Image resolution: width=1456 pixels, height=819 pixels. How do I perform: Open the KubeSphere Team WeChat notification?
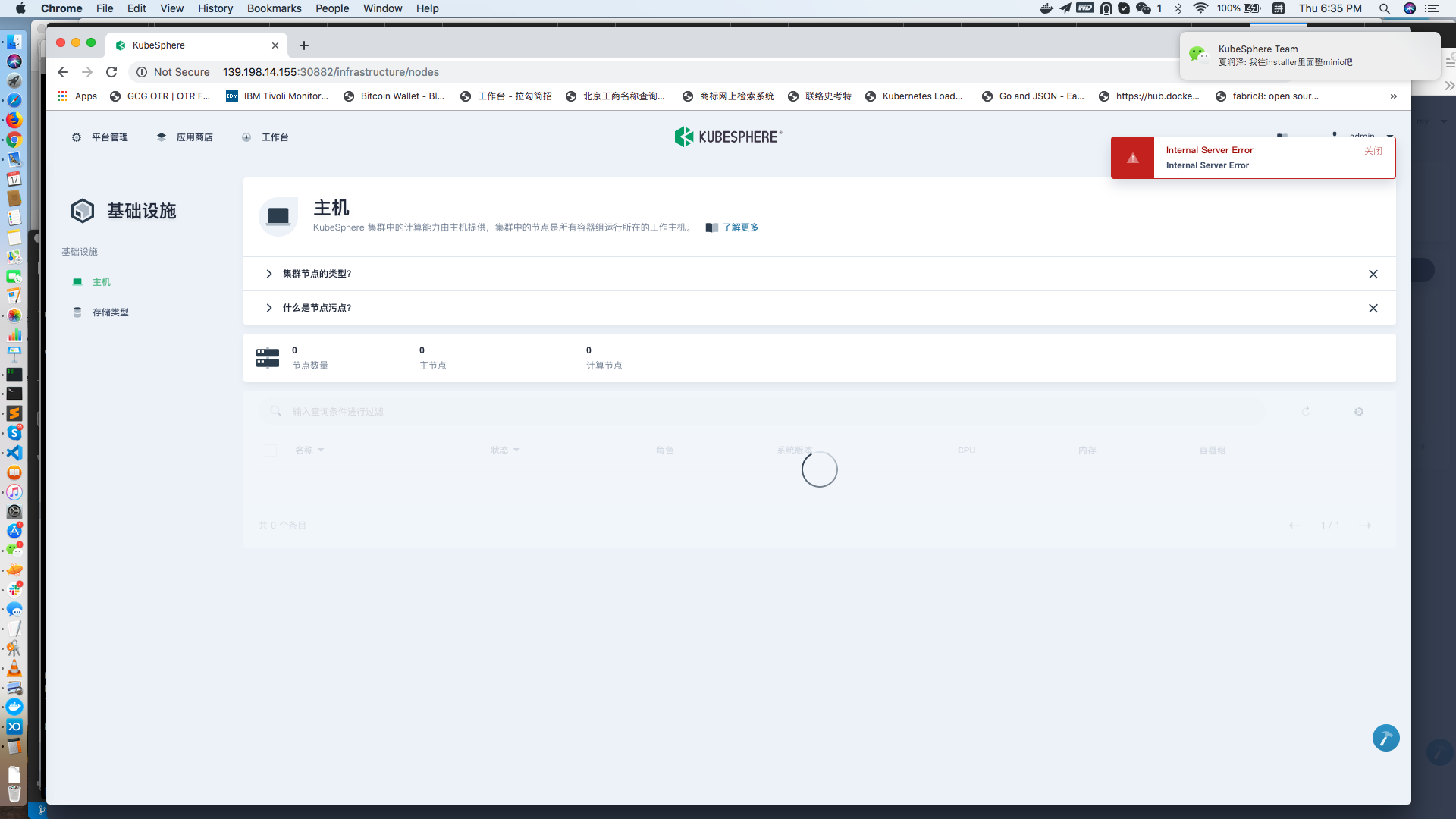click(x=1310, y=55)
